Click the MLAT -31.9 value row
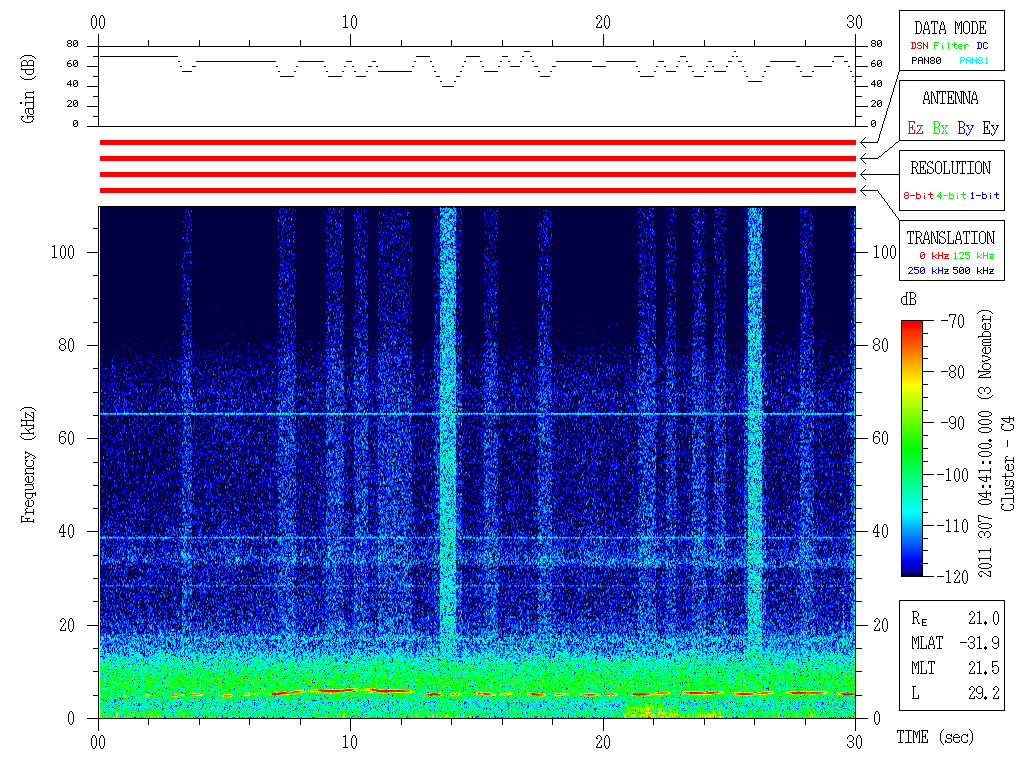 tap(955, 643)
